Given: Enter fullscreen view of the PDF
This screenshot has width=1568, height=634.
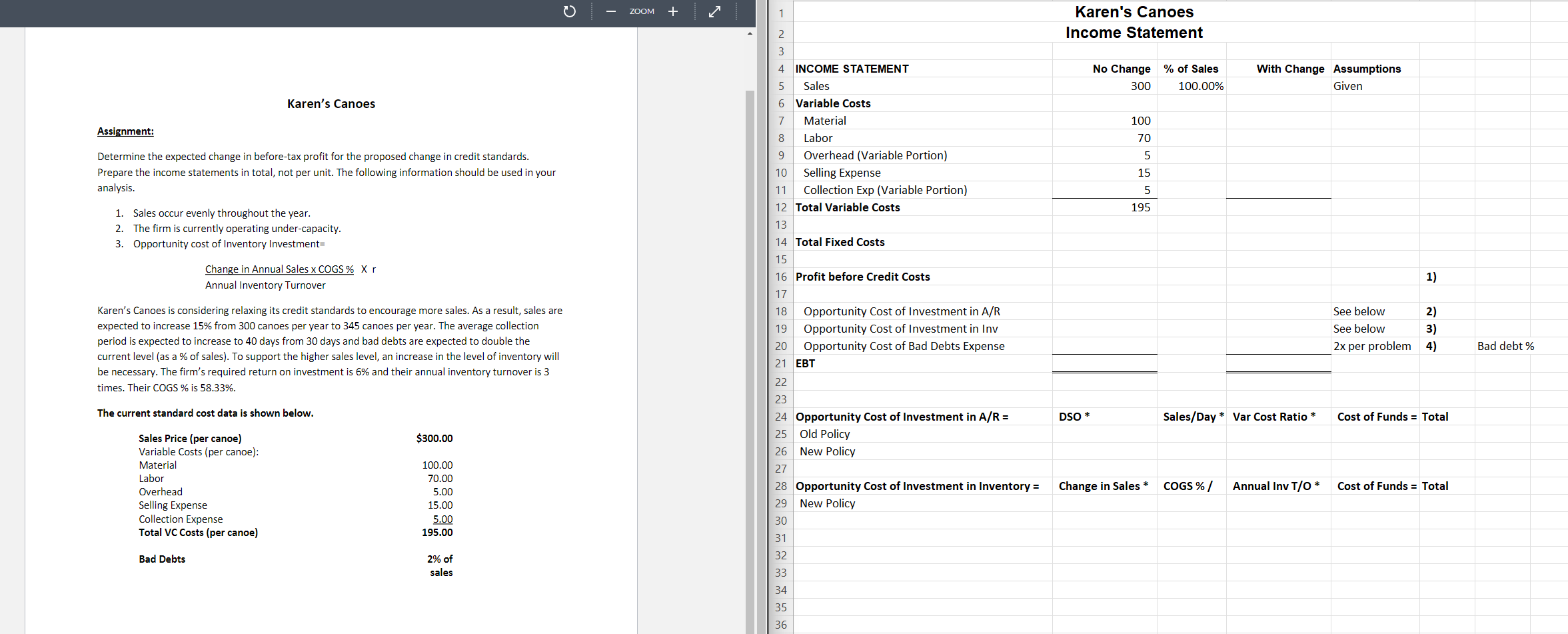Looking at the screenshot, I should 714,11.
